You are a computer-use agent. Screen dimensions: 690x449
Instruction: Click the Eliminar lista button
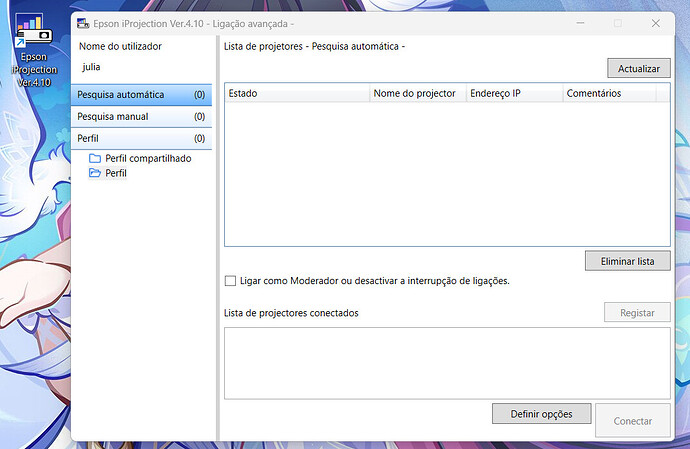[x=628, y=261]
